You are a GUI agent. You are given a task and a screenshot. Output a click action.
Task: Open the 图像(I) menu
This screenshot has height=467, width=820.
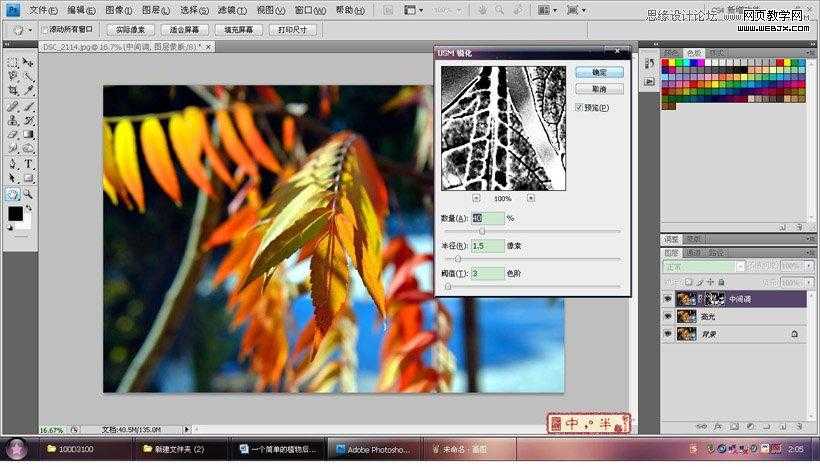[x=118, y=10]
